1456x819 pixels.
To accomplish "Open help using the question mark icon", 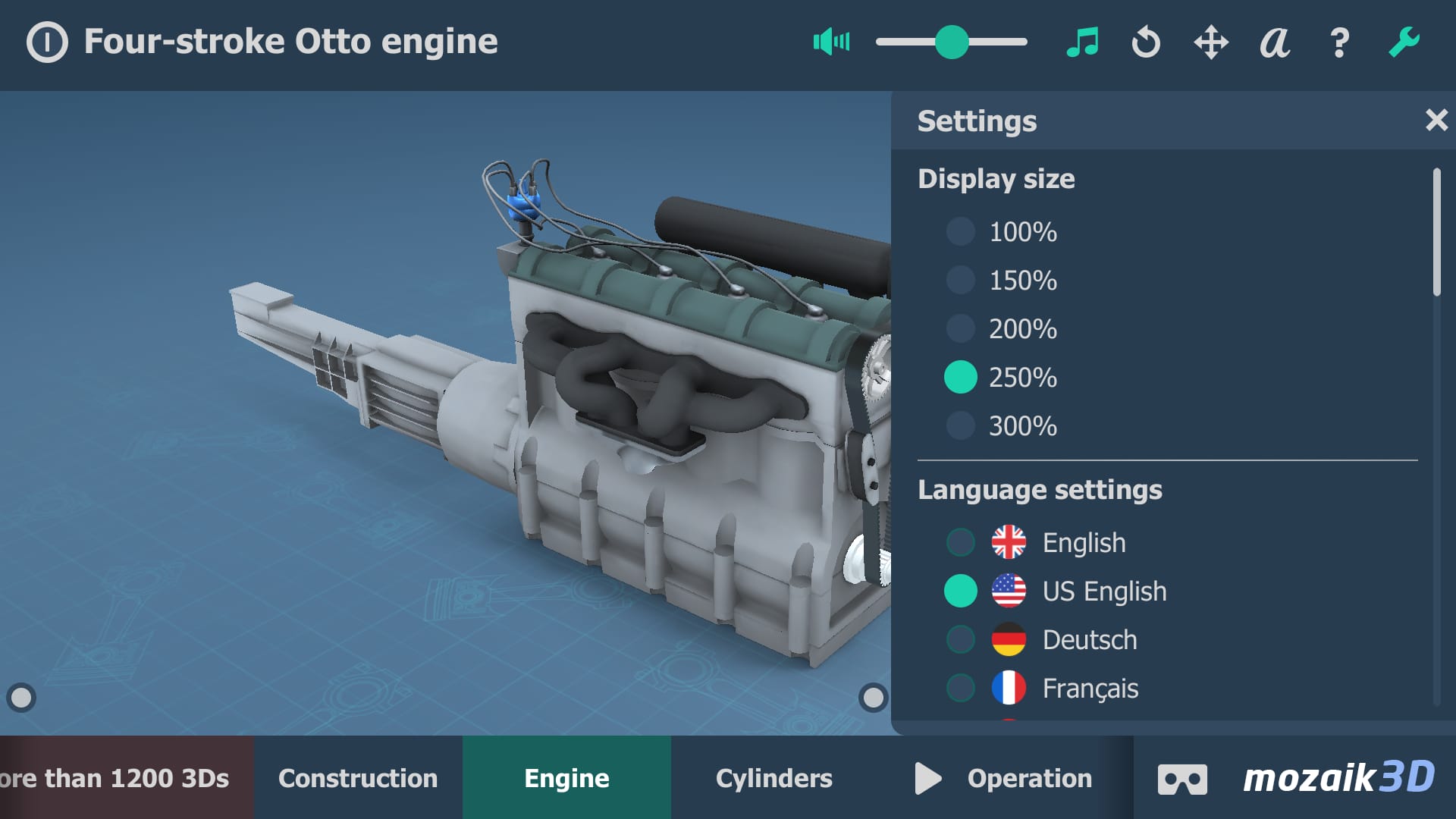I will click(1341, 42).
